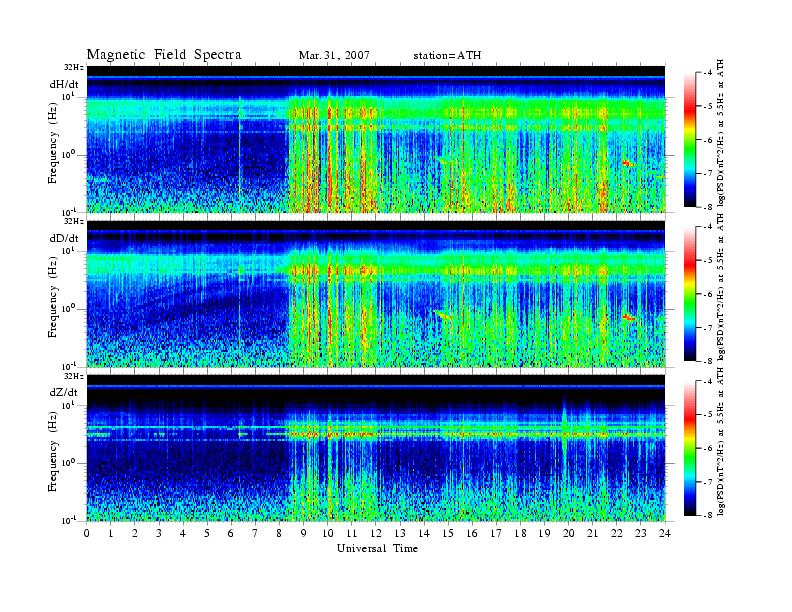
Task: Click hour tick label '20' on the time axis
Action: click(568, 533)
